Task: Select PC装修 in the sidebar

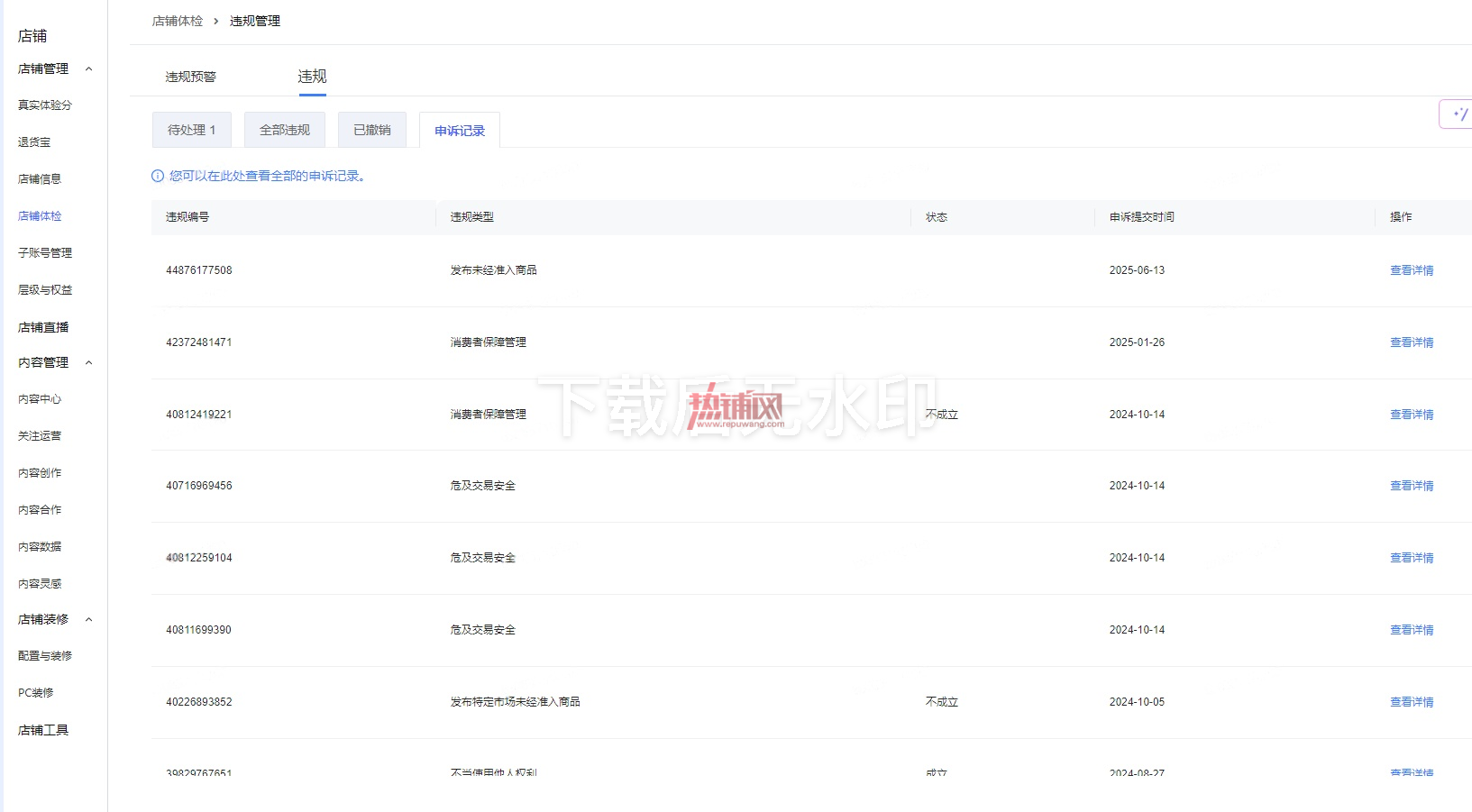Action: coord(36,693)
